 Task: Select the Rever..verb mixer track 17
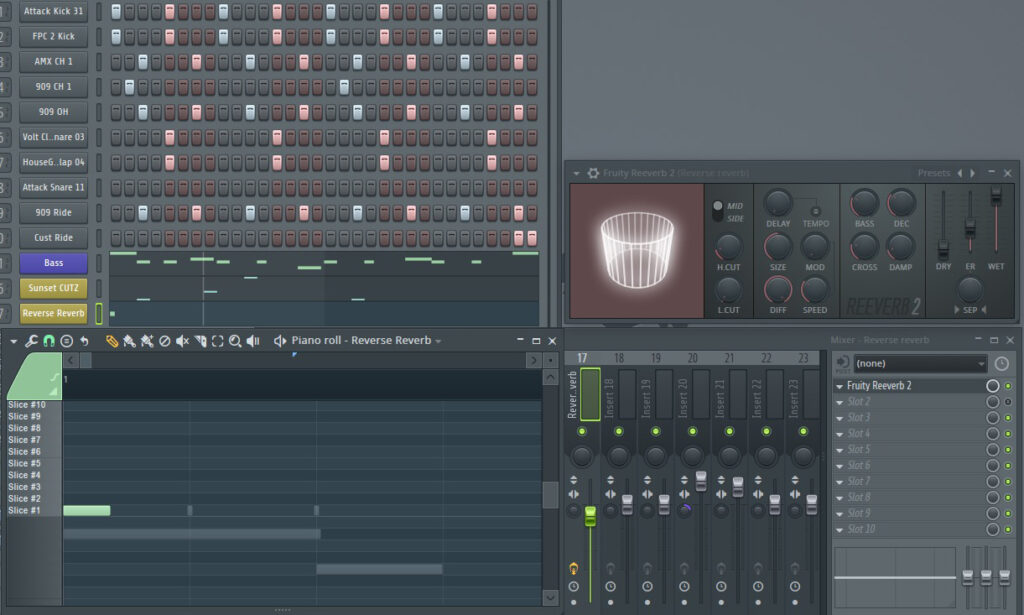pyautogui.click(x=582, y=394)
